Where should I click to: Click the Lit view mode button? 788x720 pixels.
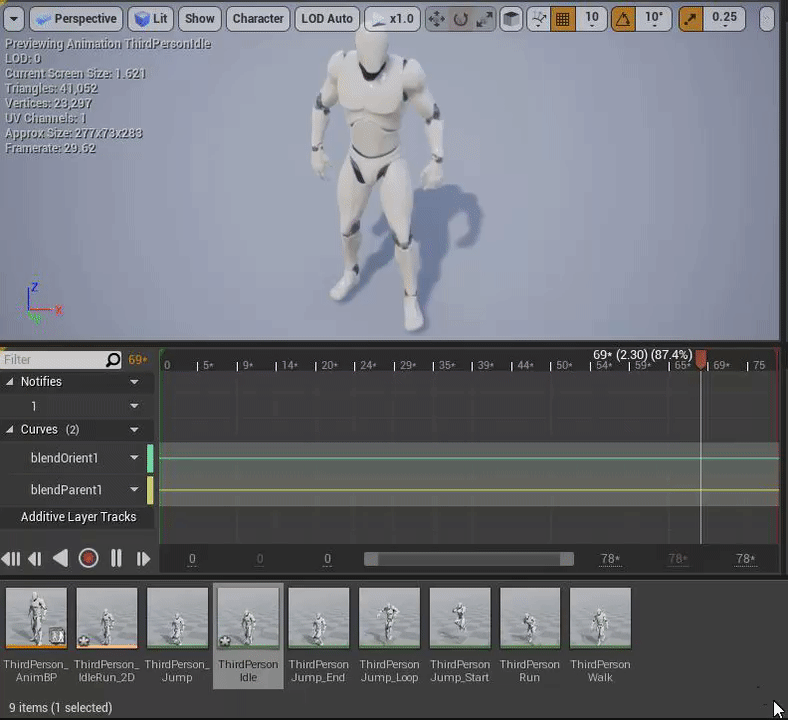pos(151,19)
